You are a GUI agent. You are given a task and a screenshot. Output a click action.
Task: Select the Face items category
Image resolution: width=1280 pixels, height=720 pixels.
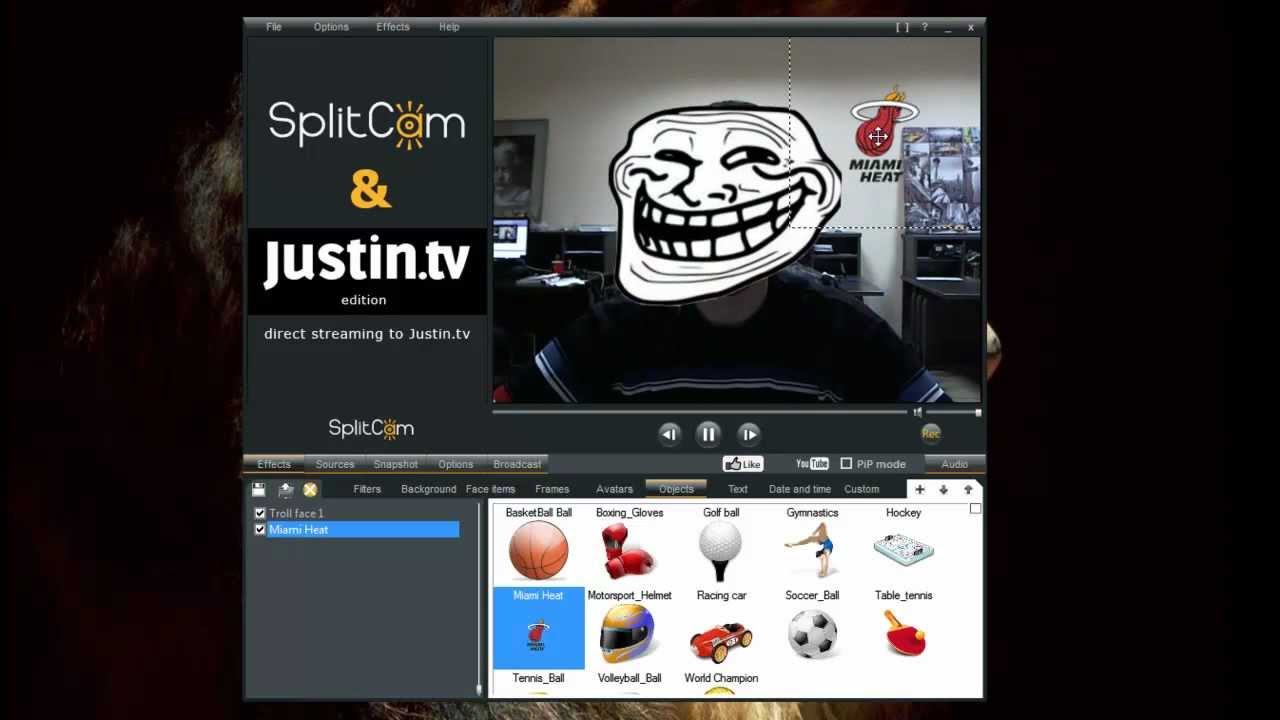point(490,489)
